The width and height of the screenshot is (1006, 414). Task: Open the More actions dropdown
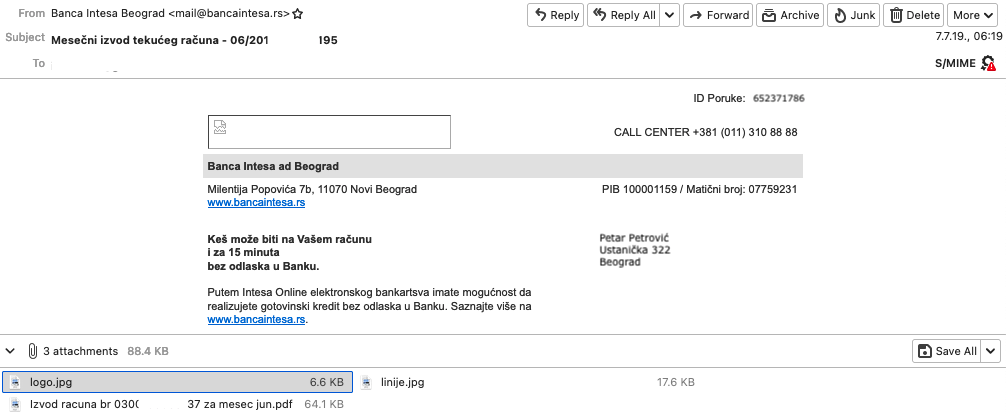point(973,15)
